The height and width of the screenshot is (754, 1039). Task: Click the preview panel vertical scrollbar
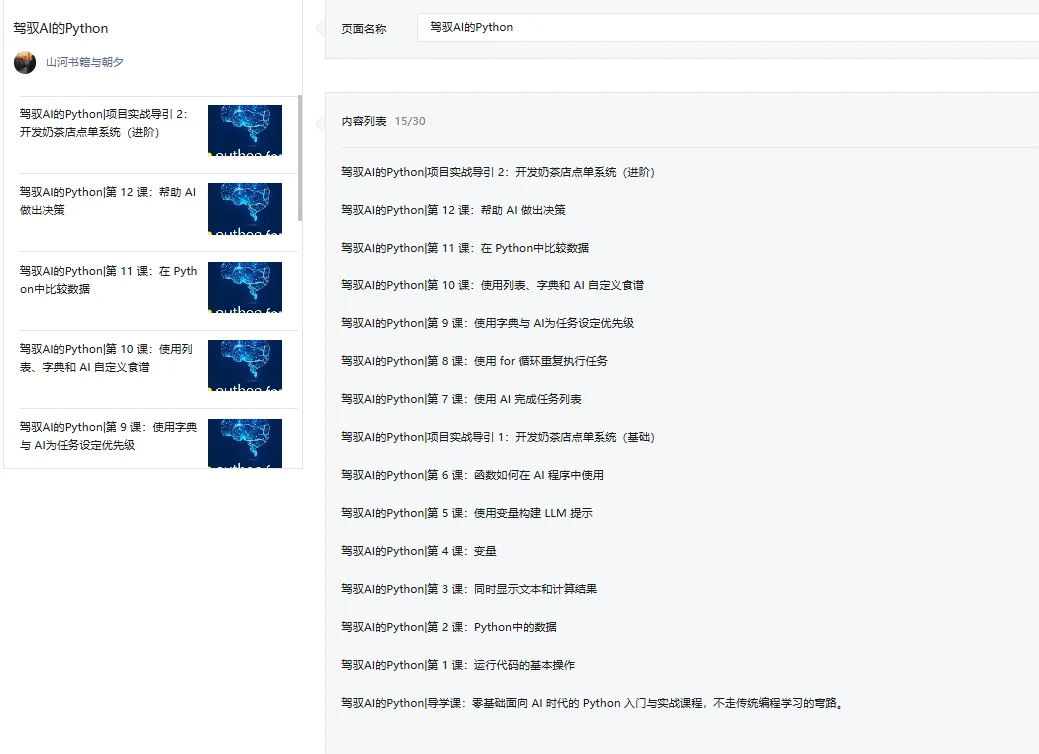(x=300, y=158)
